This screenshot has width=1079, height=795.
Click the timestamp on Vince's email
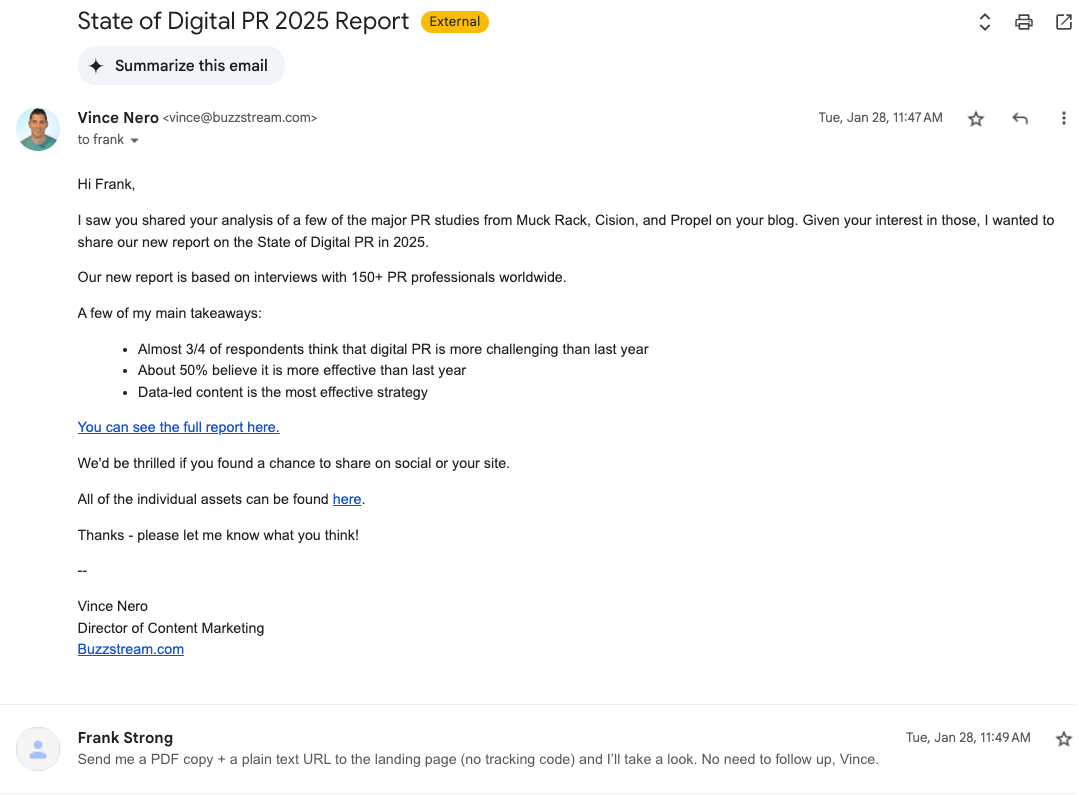pyautogui.click(x=880, y=117)
